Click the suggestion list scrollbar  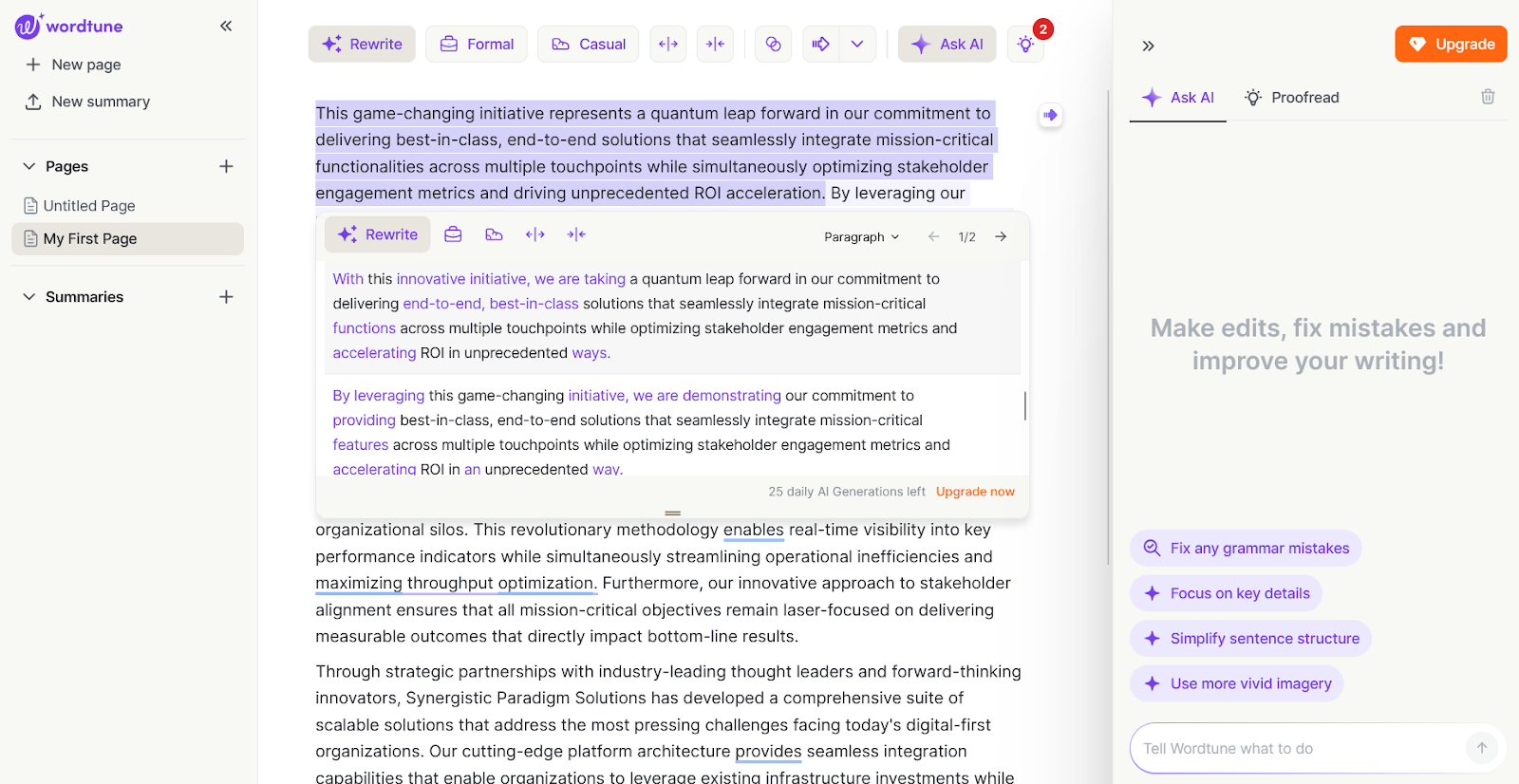pyautogui.click(x=1025, y=405)
